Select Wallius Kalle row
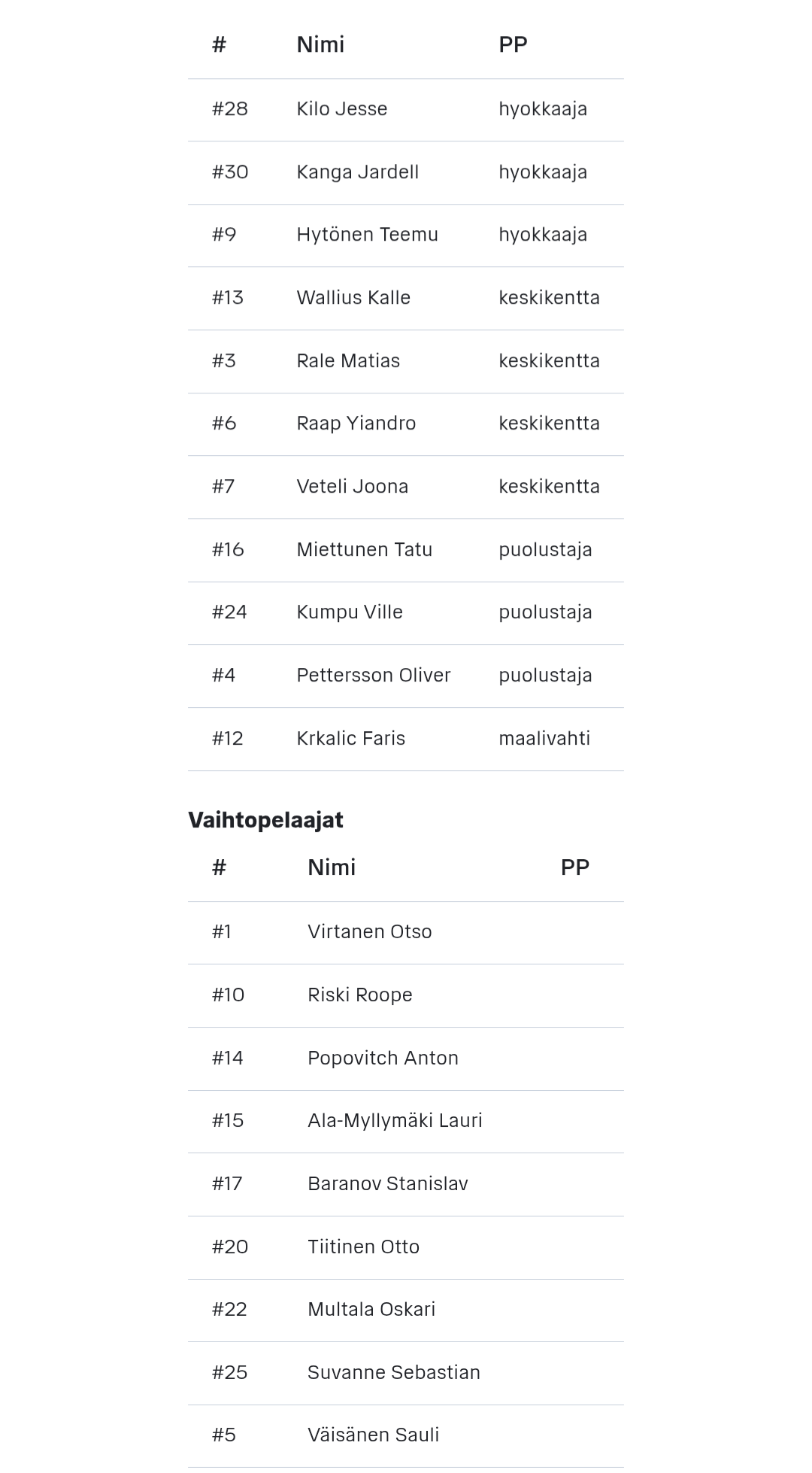This screenshot has width=812, height=1473. coord(406,299)
